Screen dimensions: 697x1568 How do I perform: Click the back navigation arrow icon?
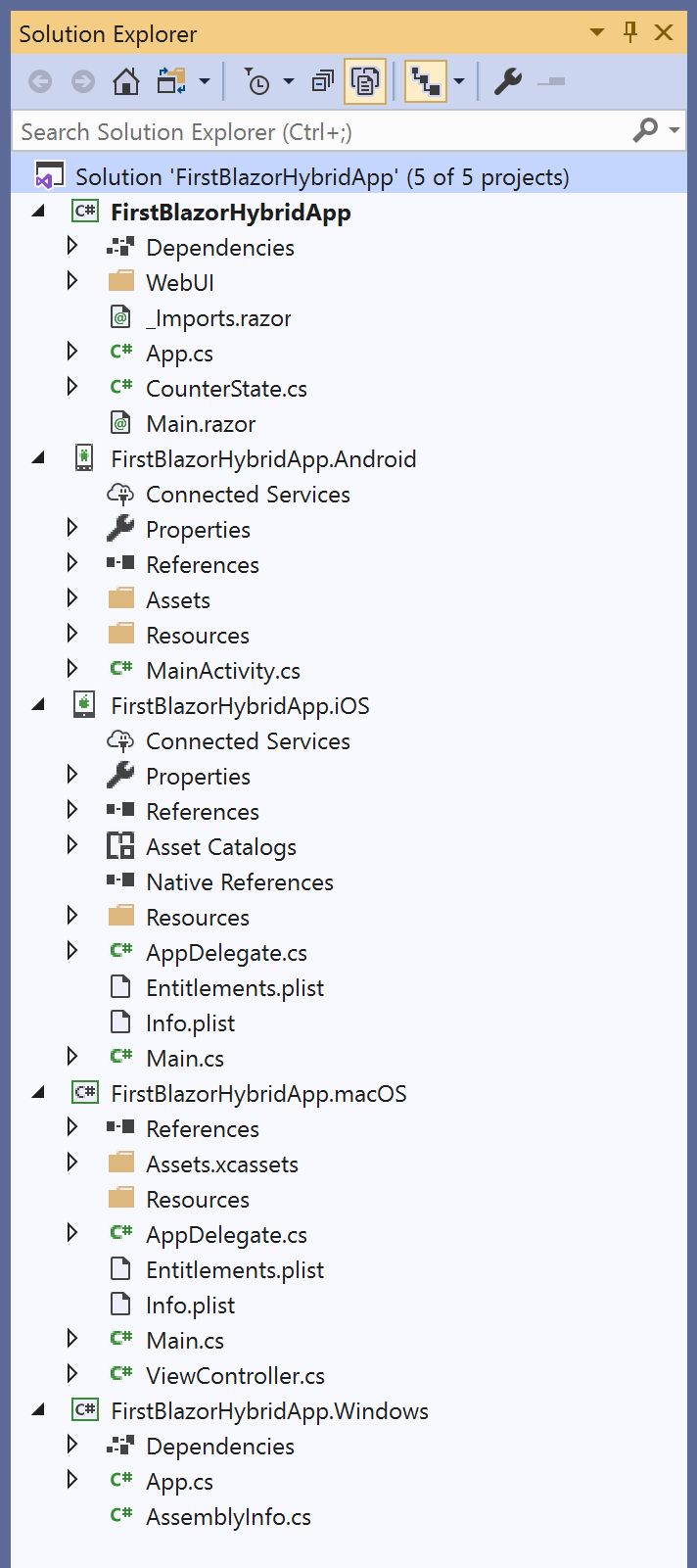pos(40,81)
